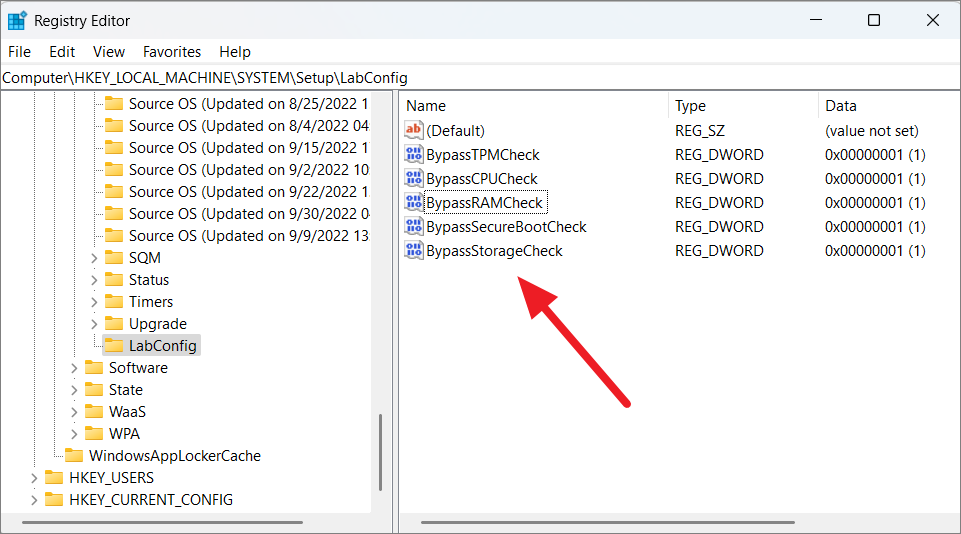Open the Favorites menu
Viewport: 961px width, 534px height.
point(172,51)
